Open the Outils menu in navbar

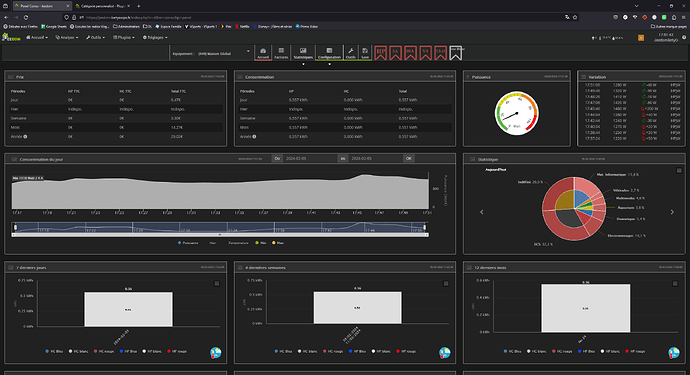[x=95, y=37]
